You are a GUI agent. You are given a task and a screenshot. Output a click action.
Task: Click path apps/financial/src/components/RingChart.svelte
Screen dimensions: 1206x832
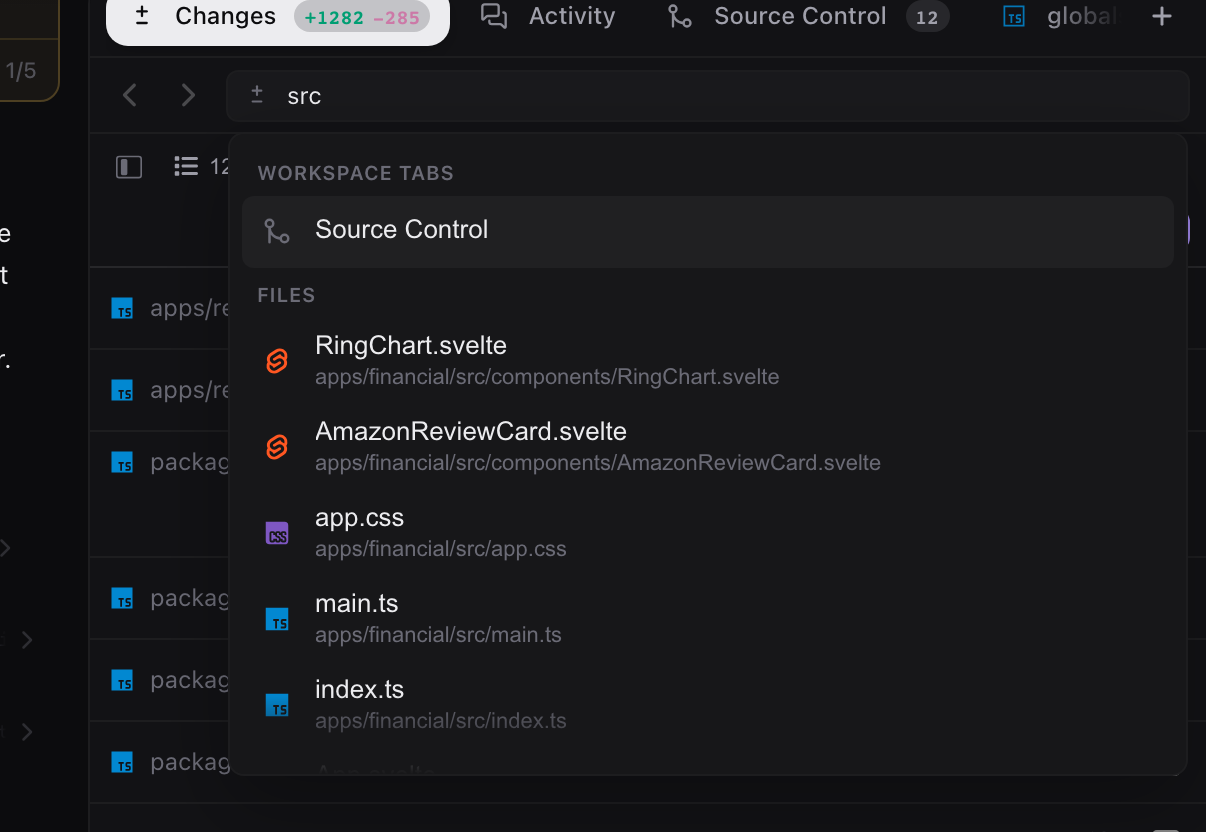point(547,377)
